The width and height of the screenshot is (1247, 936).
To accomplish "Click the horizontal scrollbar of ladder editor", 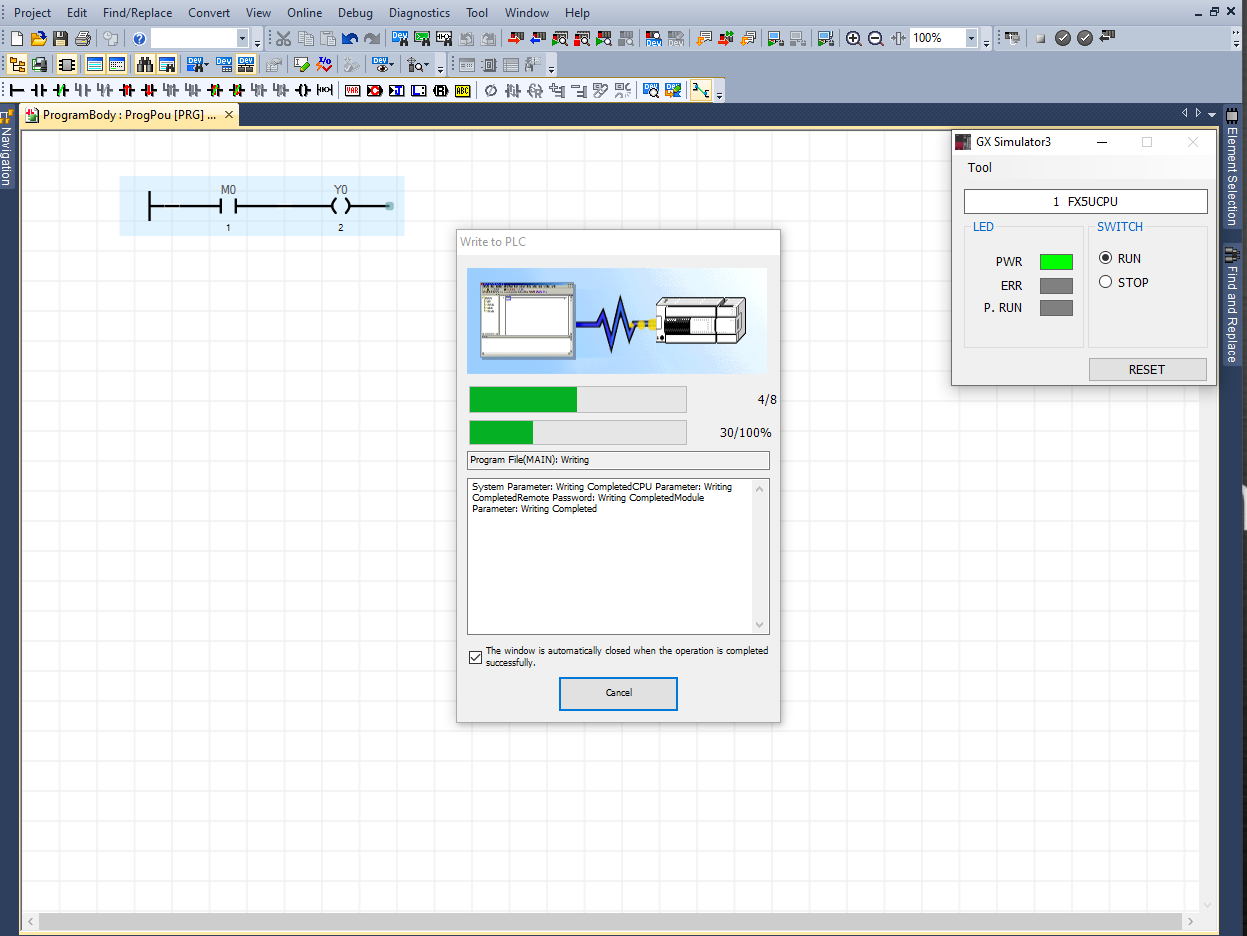I will [x=600, y=920].
